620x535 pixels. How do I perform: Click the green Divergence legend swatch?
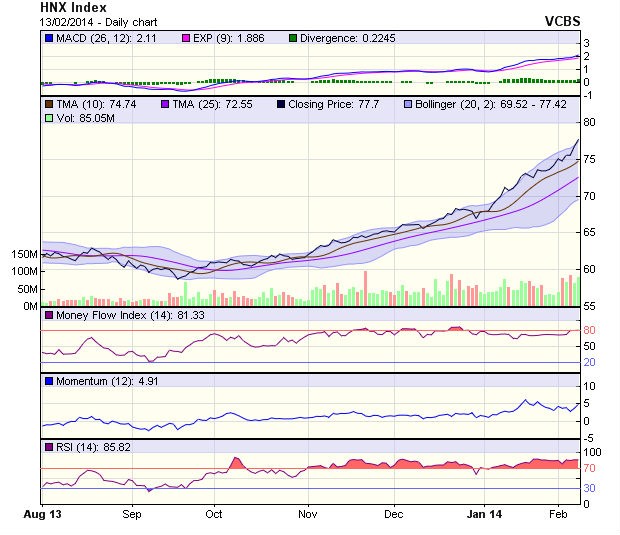coord(292,38)
